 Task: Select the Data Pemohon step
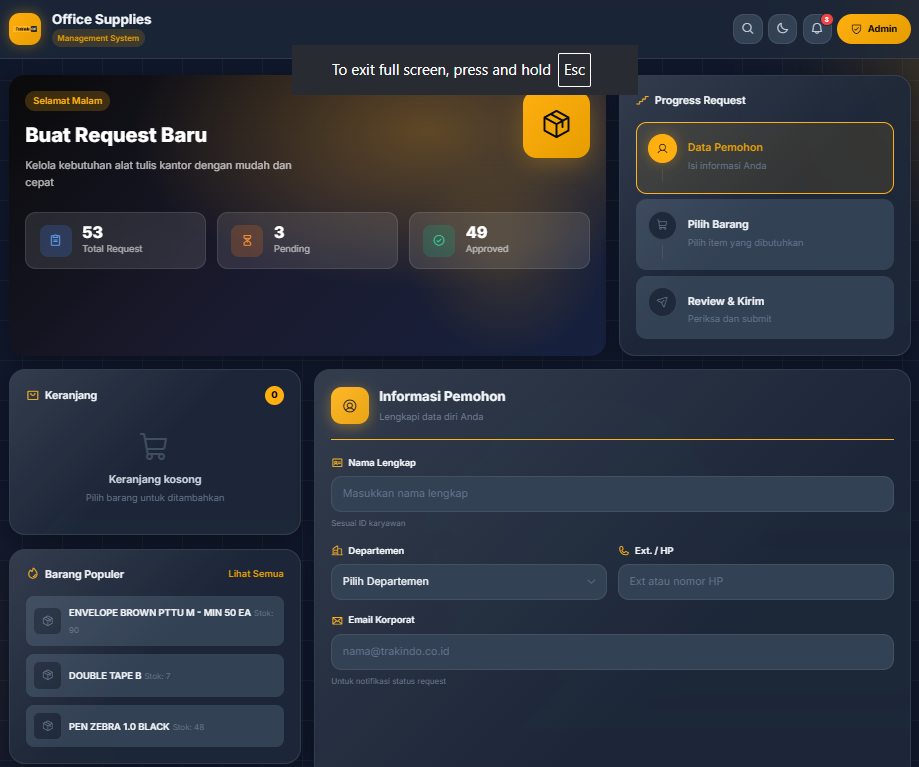click(x=764, y=157)
